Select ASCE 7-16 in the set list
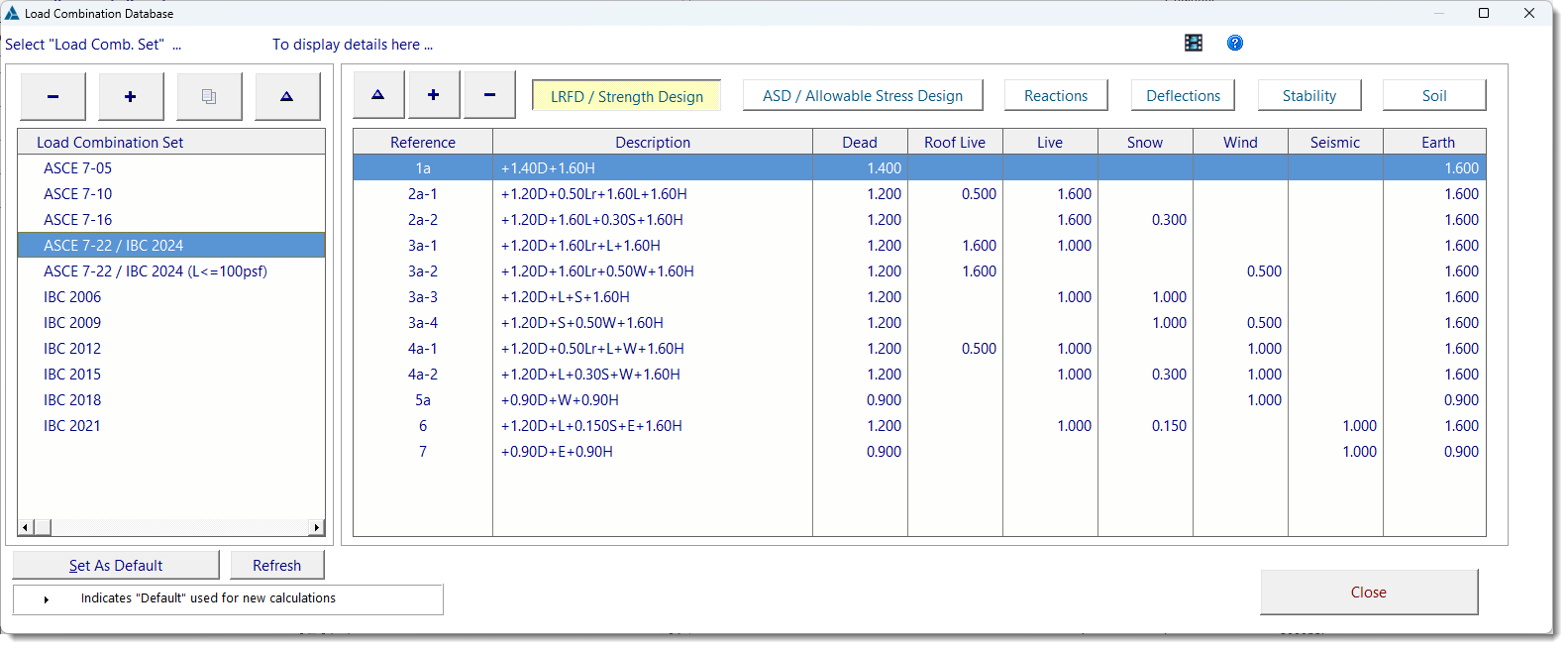This screenshot has height=649, width=1568. click(x=171, y=220)
